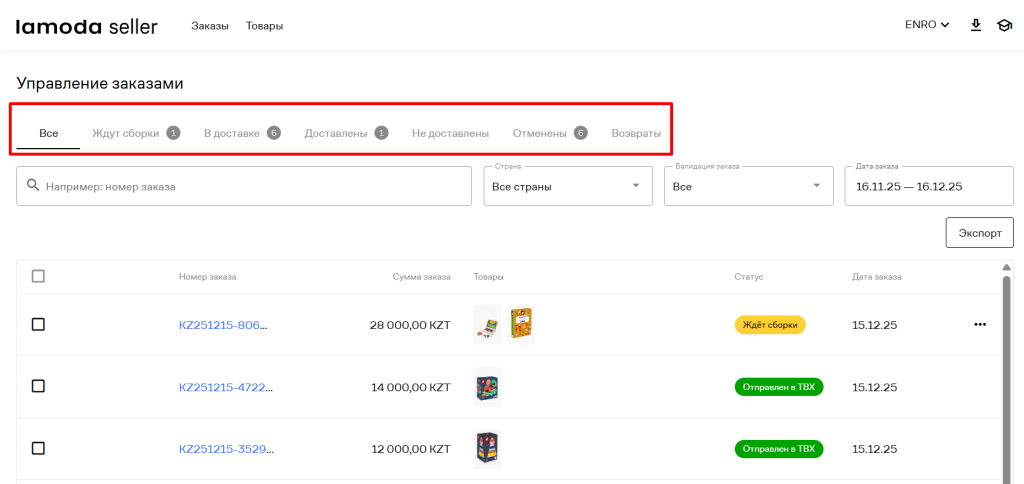The image size is (1024, 484).
Task: Click the "Ждёт сборки" status badge
Action: (x=770, y=324)
